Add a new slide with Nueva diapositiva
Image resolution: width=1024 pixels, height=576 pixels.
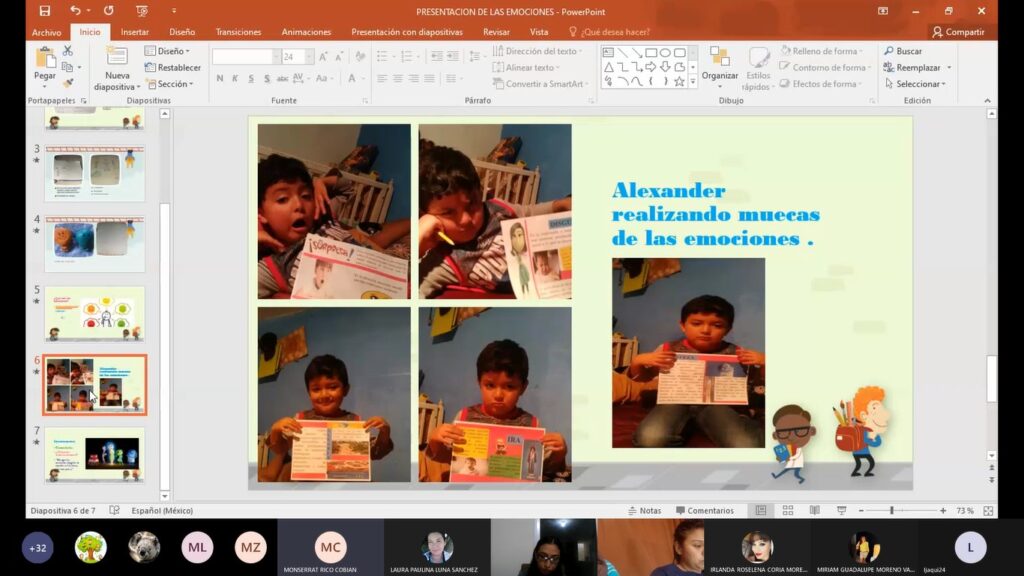(117, 69)
